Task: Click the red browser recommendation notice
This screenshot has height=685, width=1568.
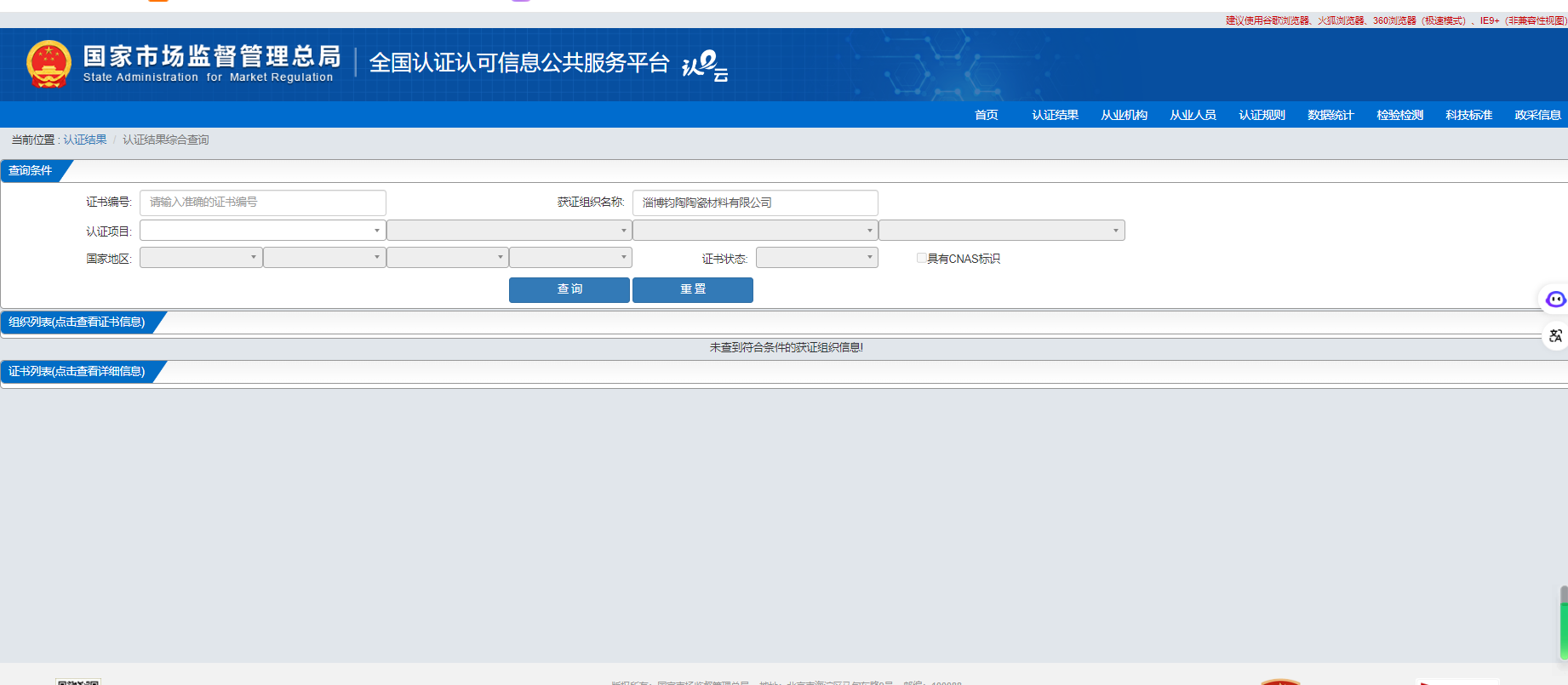Action: pyautogui.click(x=1396, y=20)
